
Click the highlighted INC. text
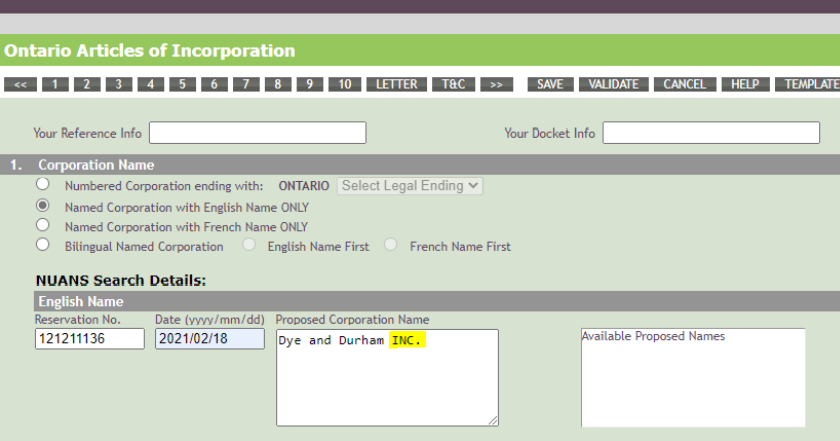click(x=407, y=340)
